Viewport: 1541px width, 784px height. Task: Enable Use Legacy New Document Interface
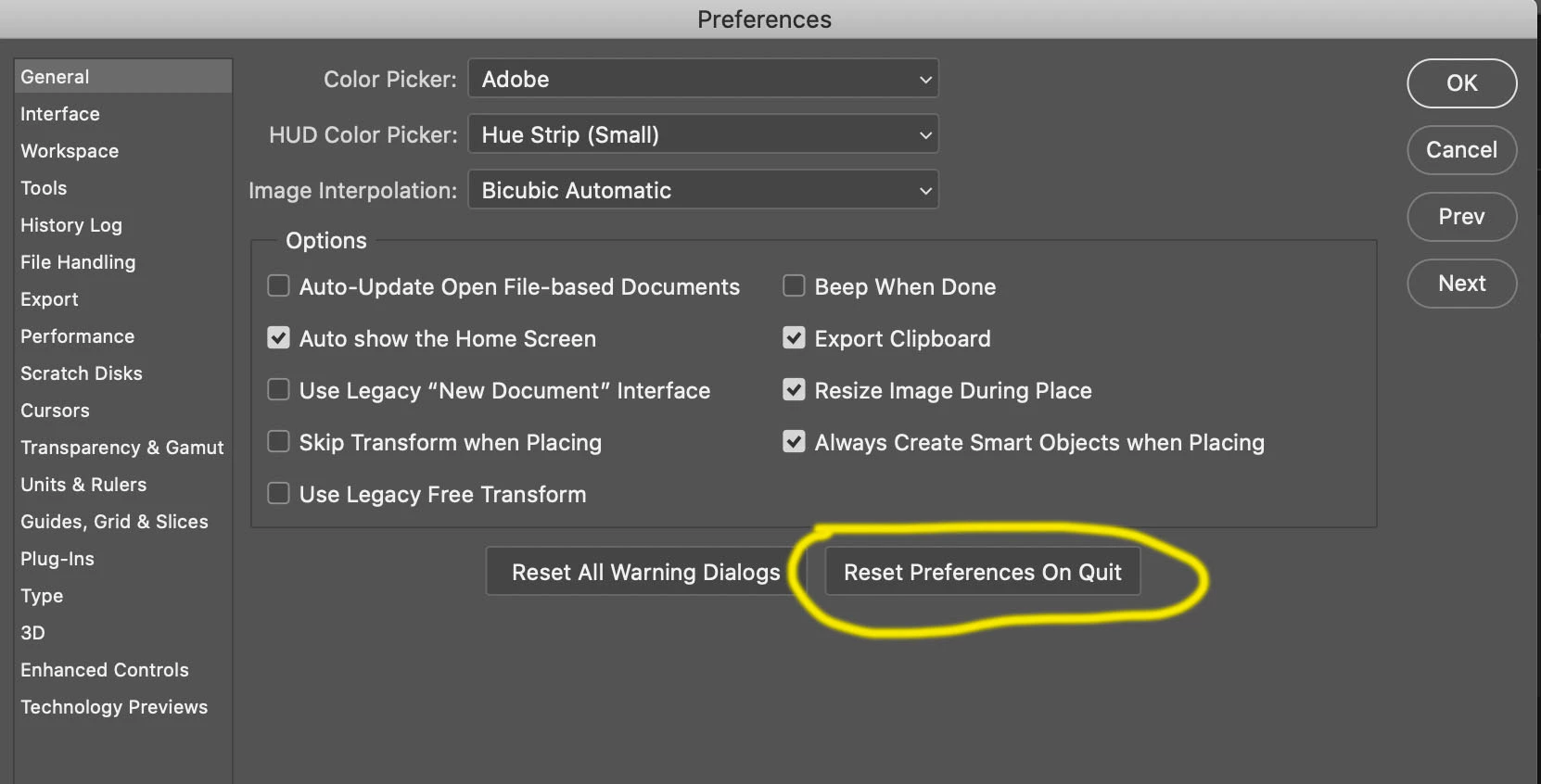(x=278, y=389)
